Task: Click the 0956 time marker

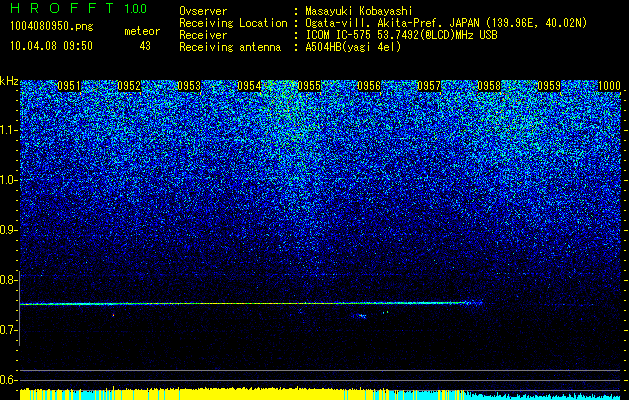Action: tap(369, 86)
